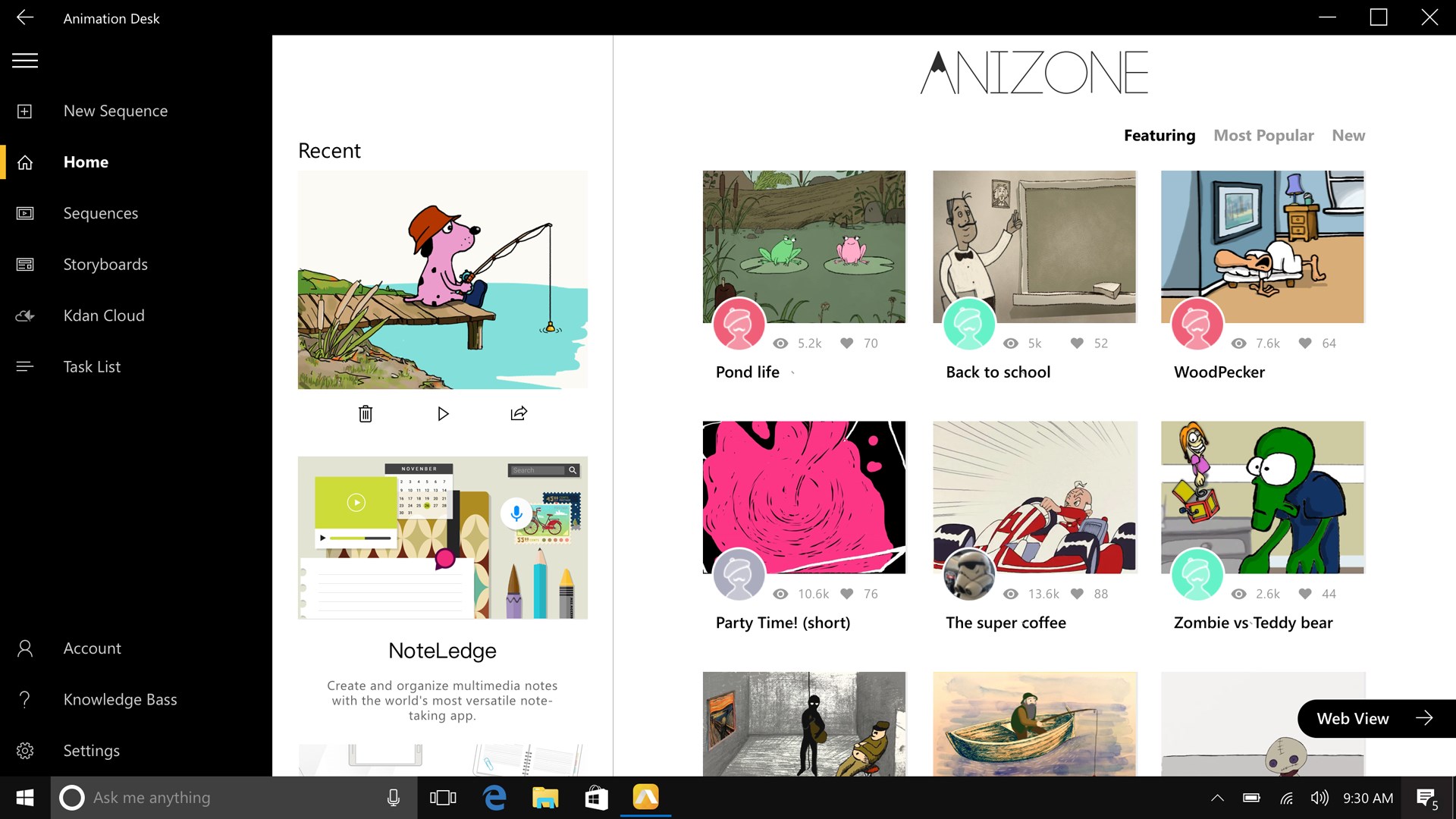Screen dimensions: 1456x819
Task: Open the Storyboards section
Action: 105,265
